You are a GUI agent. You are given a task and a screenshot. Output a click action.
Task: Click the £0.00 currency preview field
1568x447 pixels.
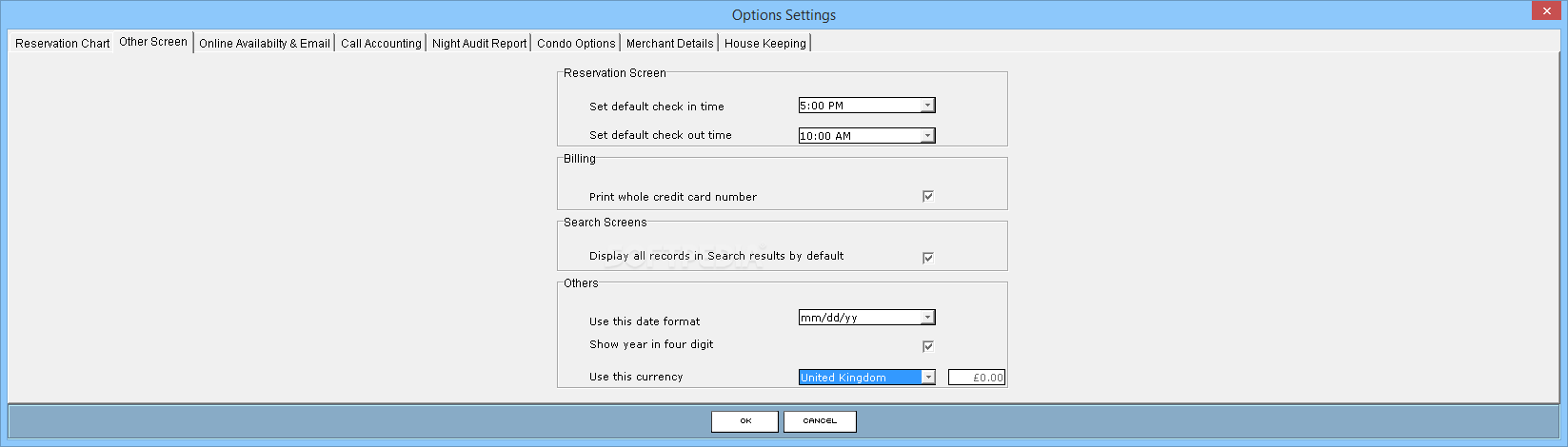(x=977, y=377)
